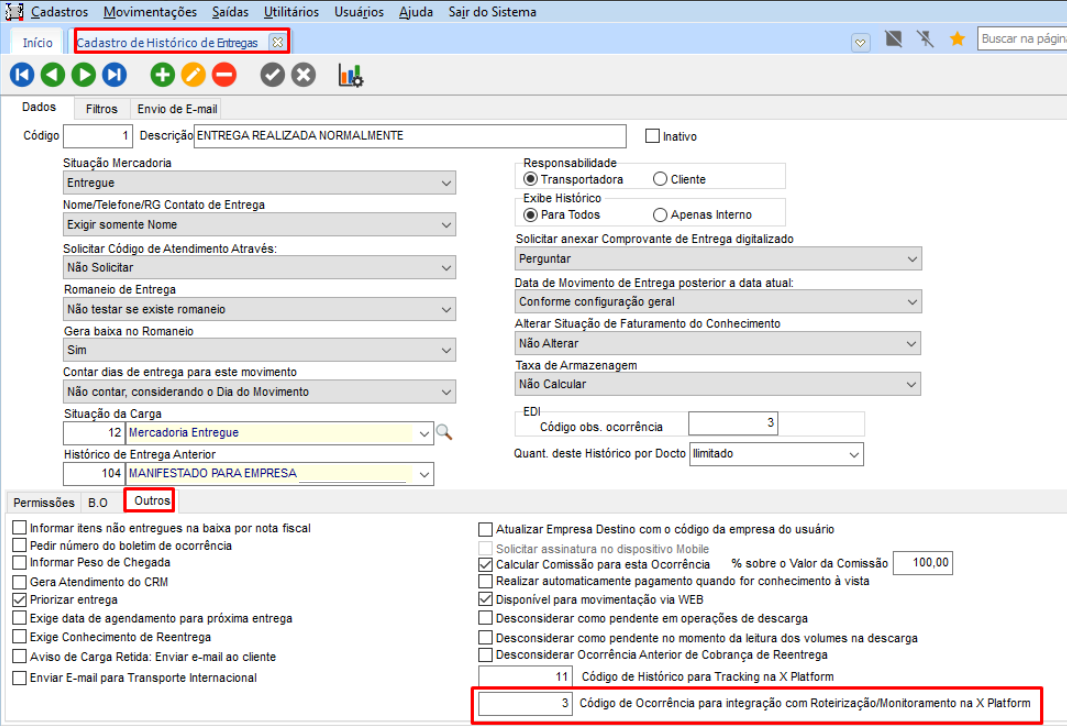Select Cliente responsibility
The height and width of the screenshot is (726, 1067).
pyautogui.click(x=660, y=179)
